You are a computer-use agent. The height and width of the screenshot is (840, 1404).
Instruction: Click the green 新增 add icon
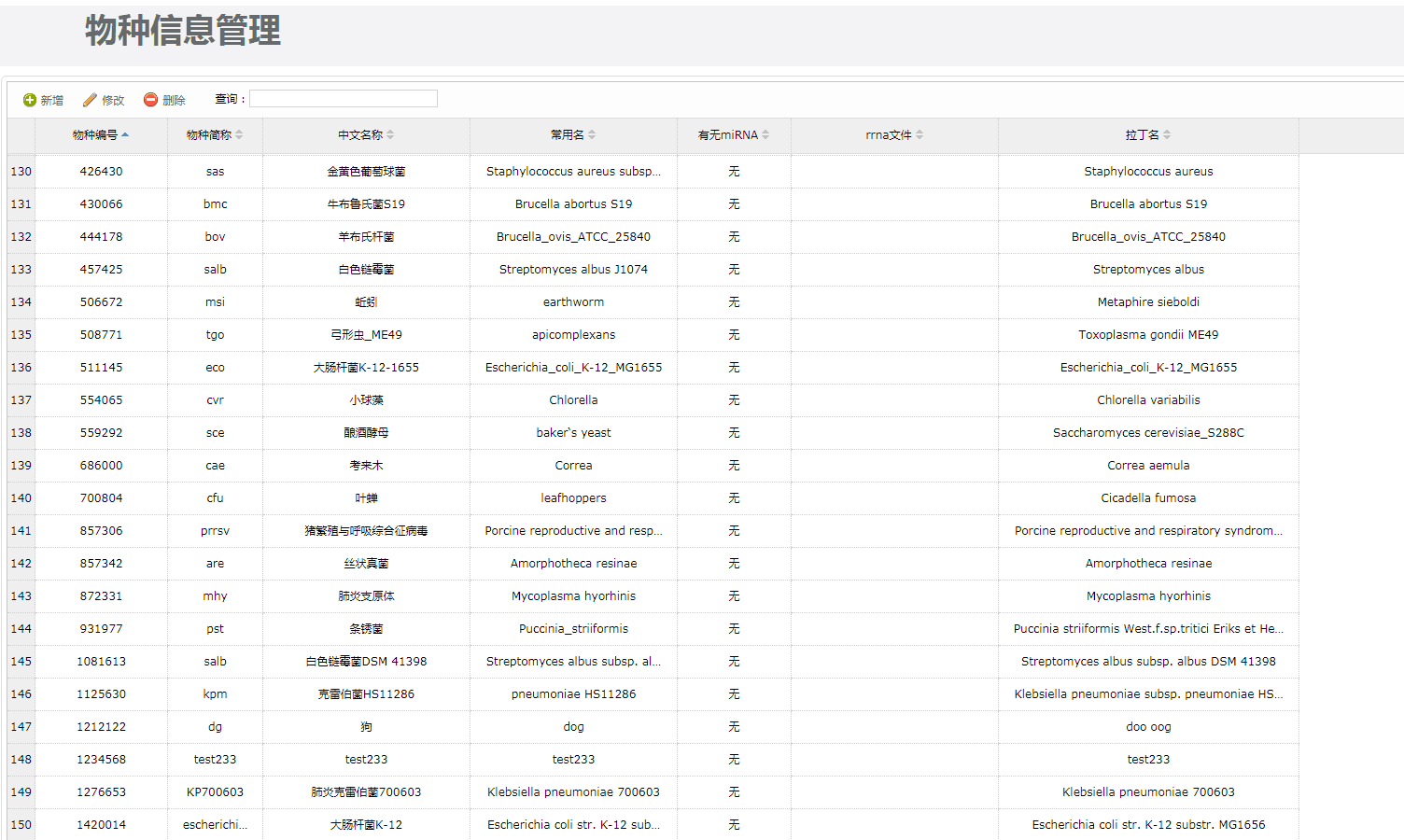point(30,100)
